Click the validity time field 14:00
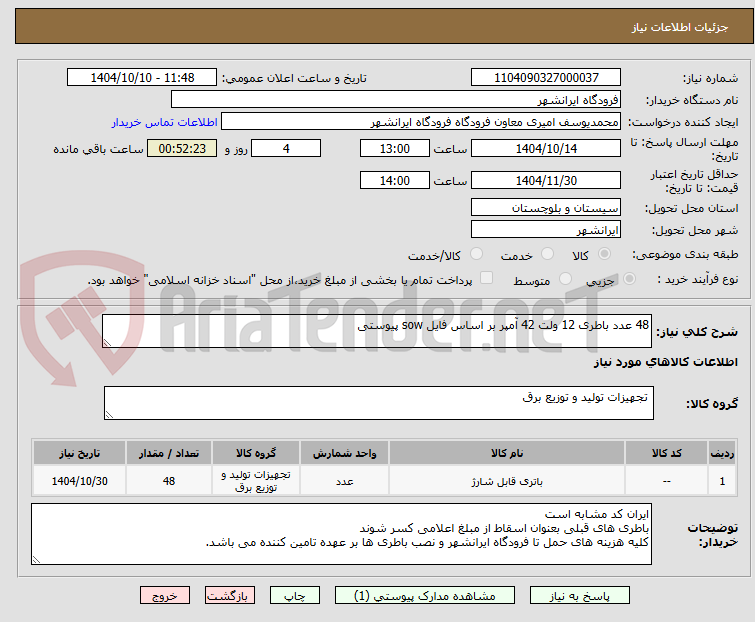This screenshot has height=622, width=755. click(395, 181)
